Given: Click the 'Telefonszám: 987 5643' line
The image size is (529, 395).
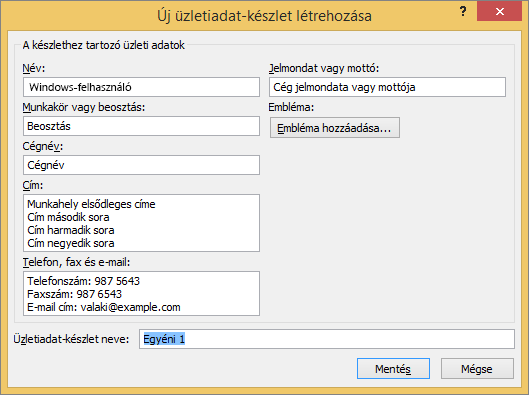Looking at the screenshot, I should [x=83, y=281].
